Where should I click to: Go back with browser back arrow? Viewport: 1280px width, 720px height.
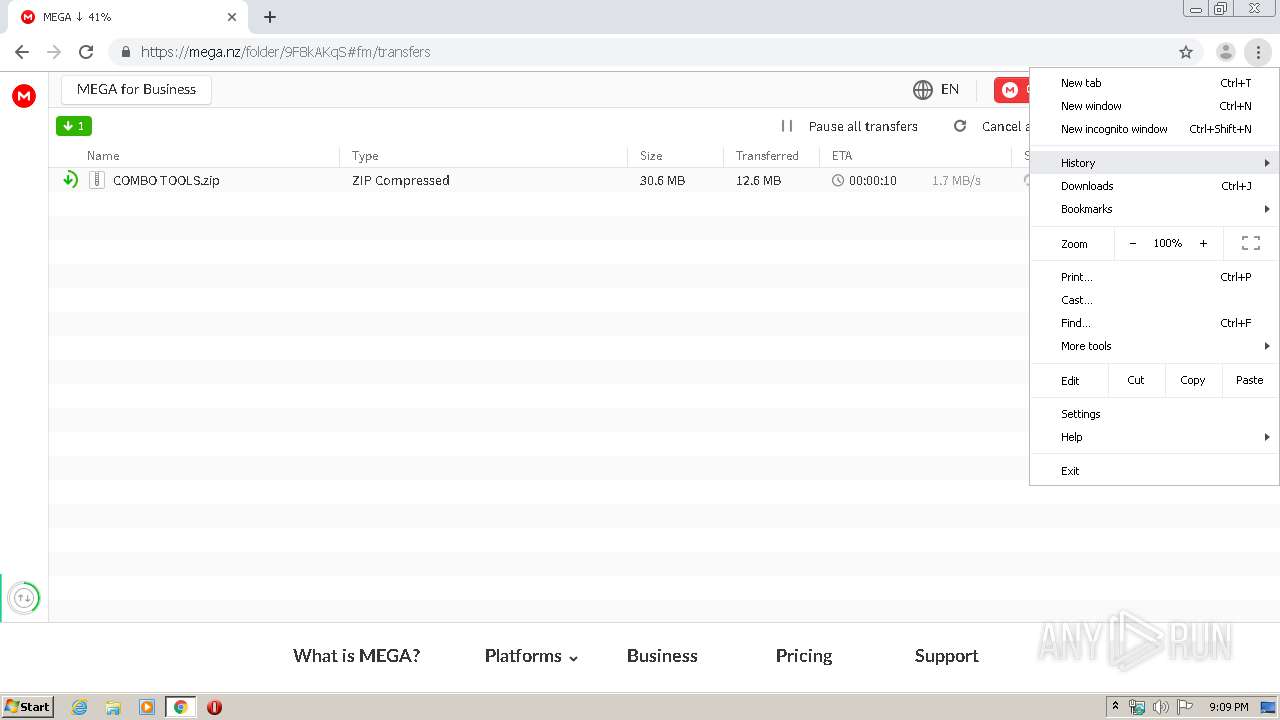tap(22, 52)
